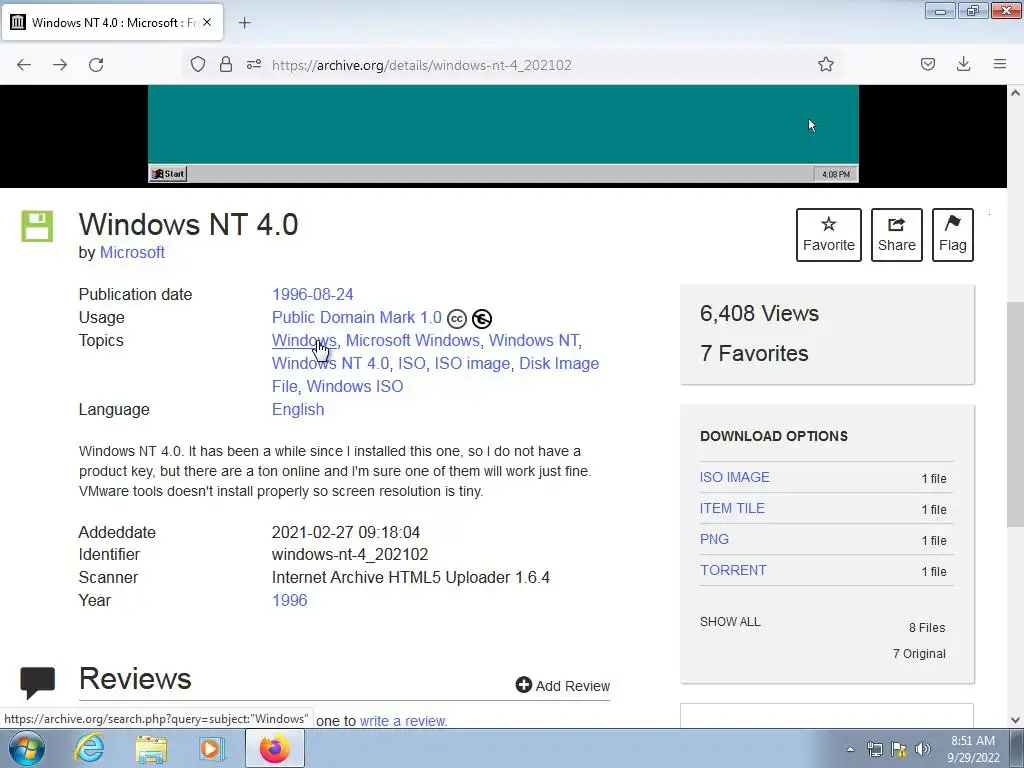
Task: Open the ISO topic link
Action: point(412,363)
